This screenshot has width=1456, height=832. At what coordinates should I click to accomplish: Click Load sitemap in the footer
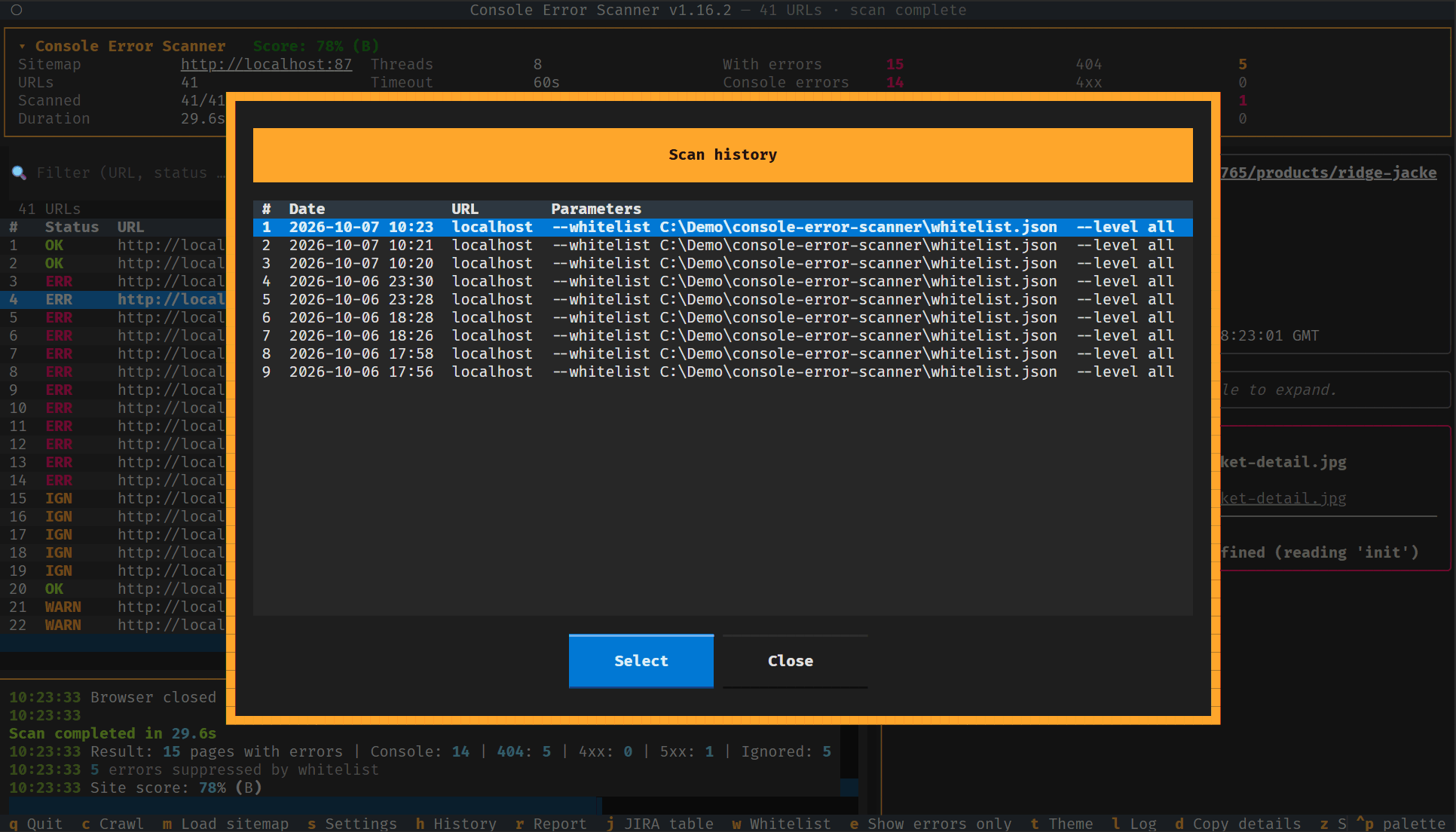click(225, 824)
